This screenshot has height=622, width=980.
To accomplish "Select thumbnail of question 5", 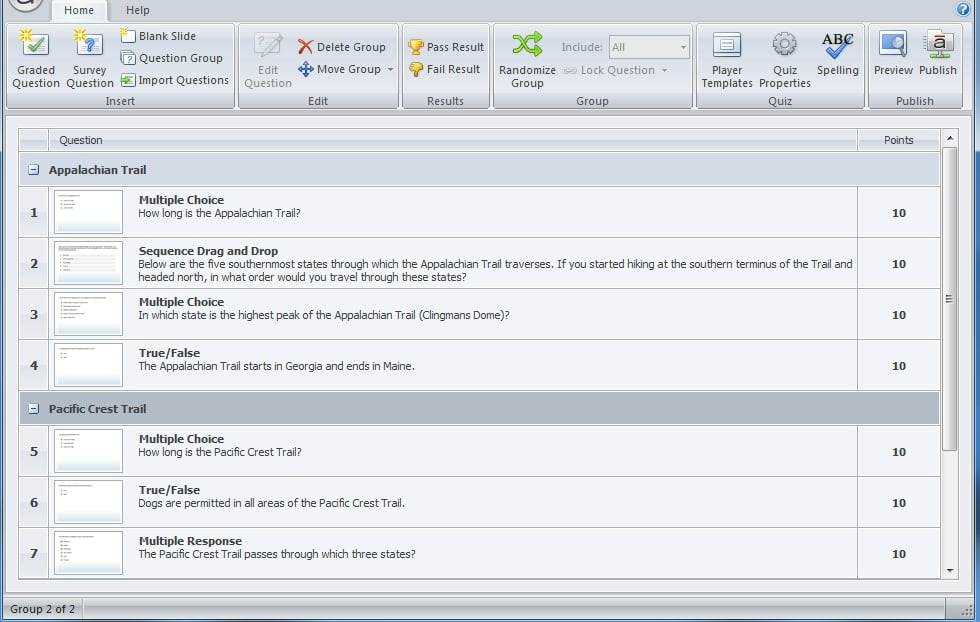I will tap(88, 451).
